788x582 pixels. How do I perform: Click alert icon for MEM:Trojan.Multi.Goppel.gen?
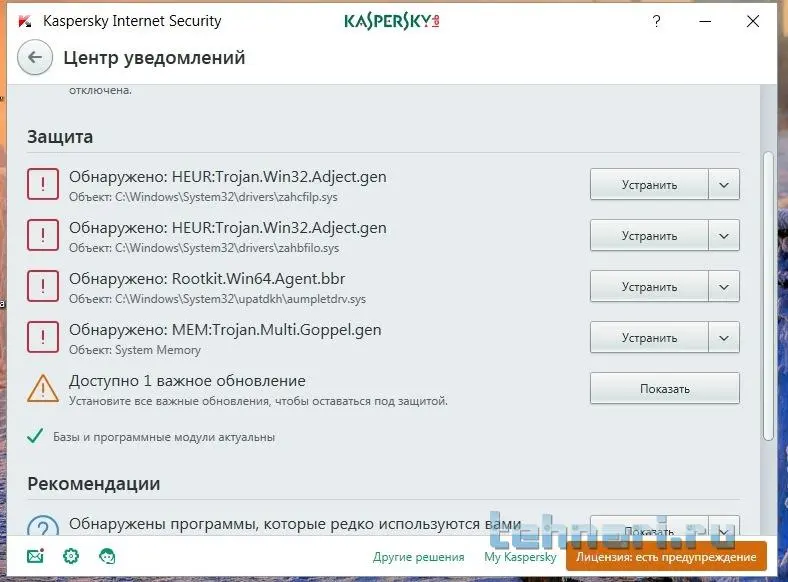tap(43, 337)
